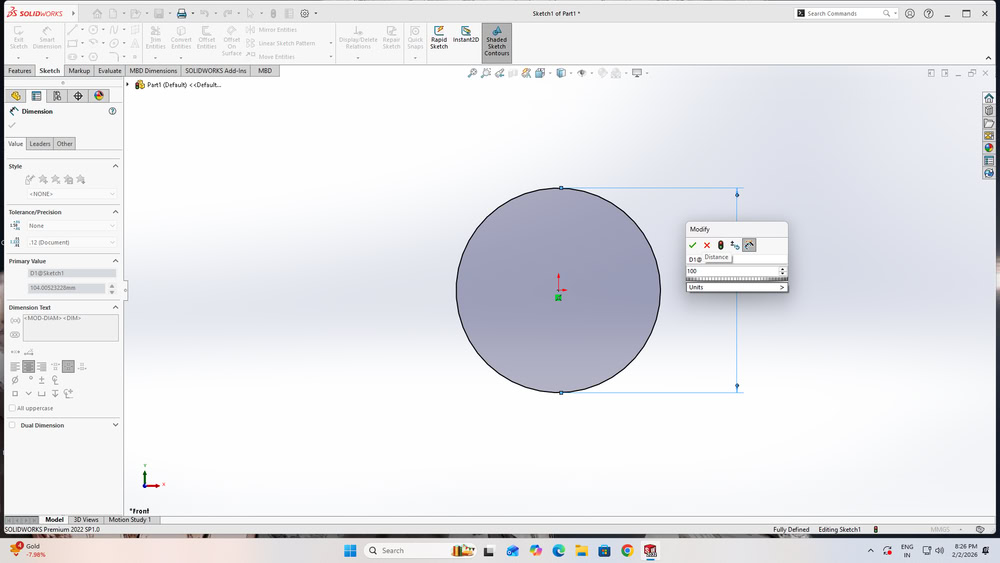
Task: Open the Units flyout in Modify dialog
Action: click(x=737, y=287)
